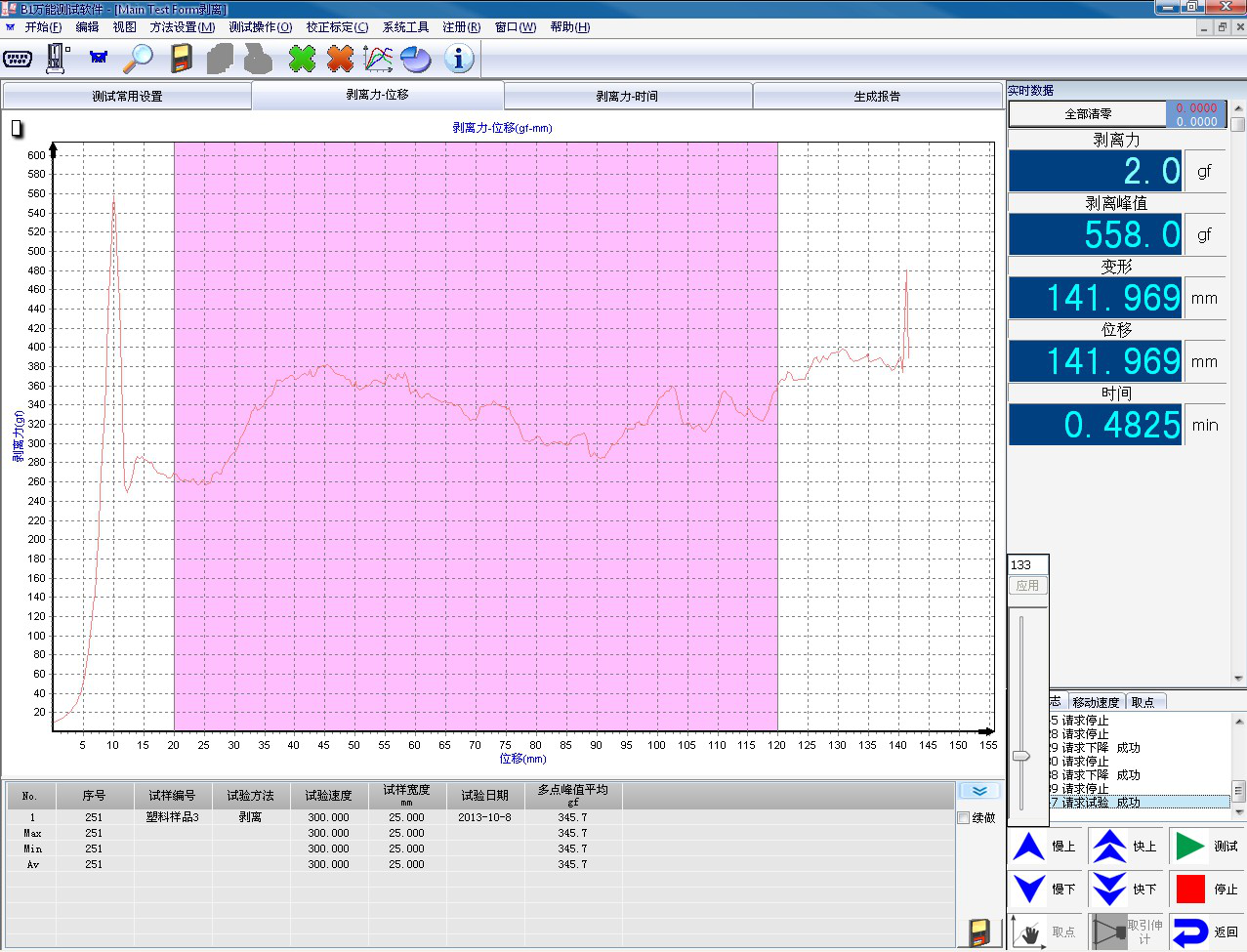Click the 全部清零 clear all button
The height and width of the screenshot is (952, 1247).
[x=1088, y=114]
